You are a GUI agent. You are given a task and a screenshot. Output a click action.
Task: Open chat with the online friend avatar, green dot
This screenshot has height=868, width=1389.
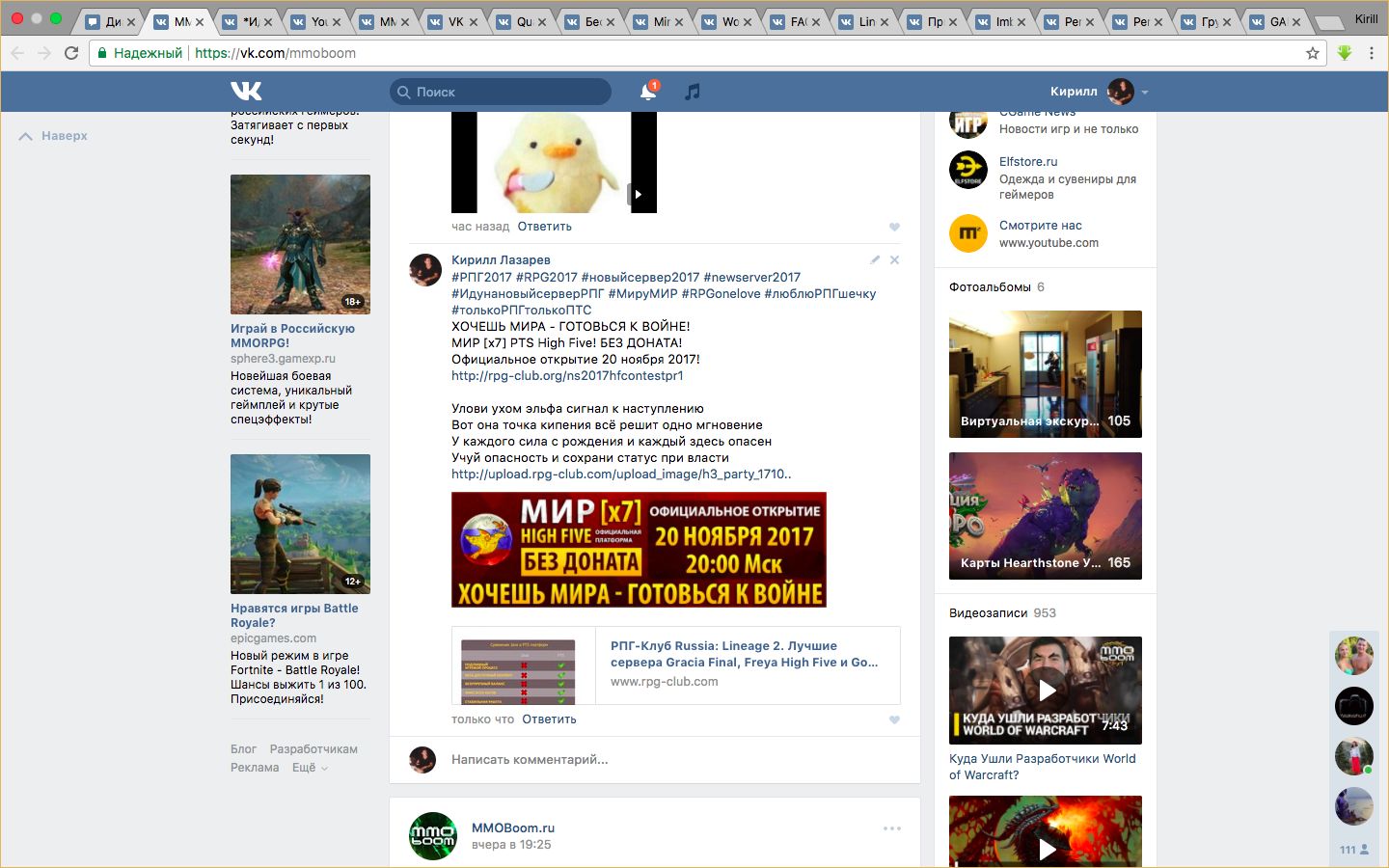coord(1353,756)
